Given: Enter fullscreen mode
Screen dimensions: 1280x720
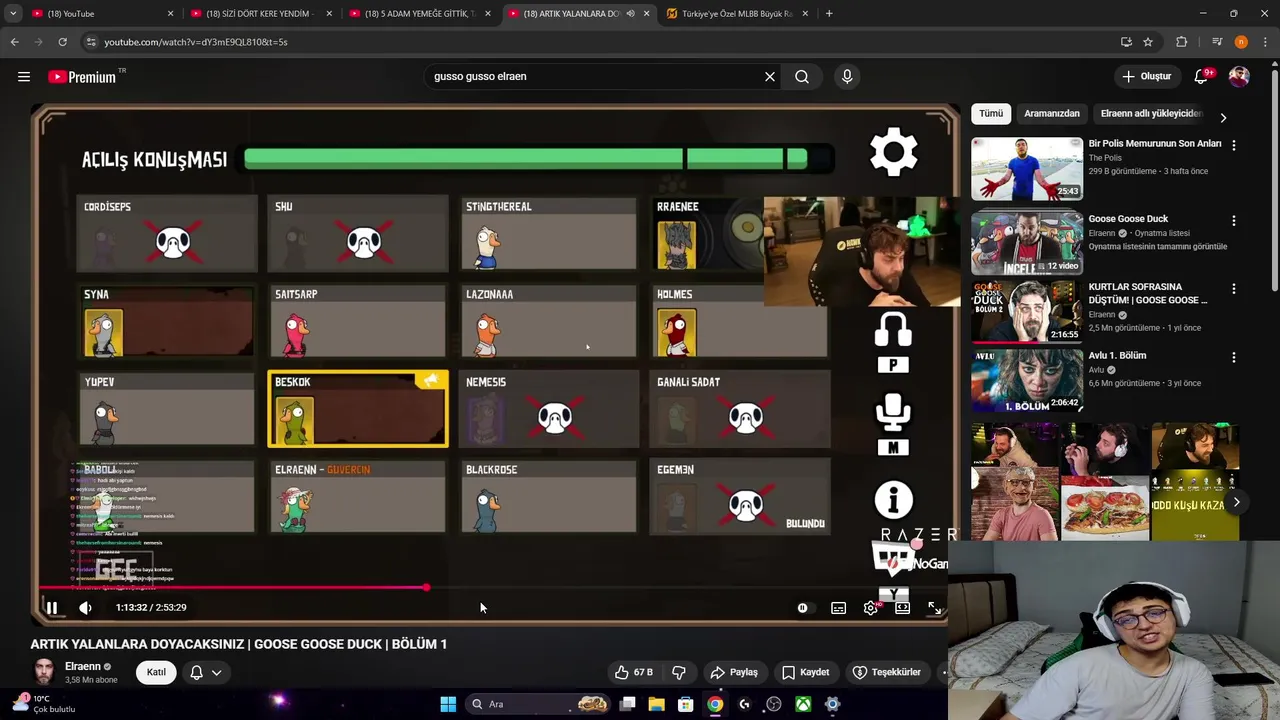Looking at the screenshot, I should pos(934,607).
